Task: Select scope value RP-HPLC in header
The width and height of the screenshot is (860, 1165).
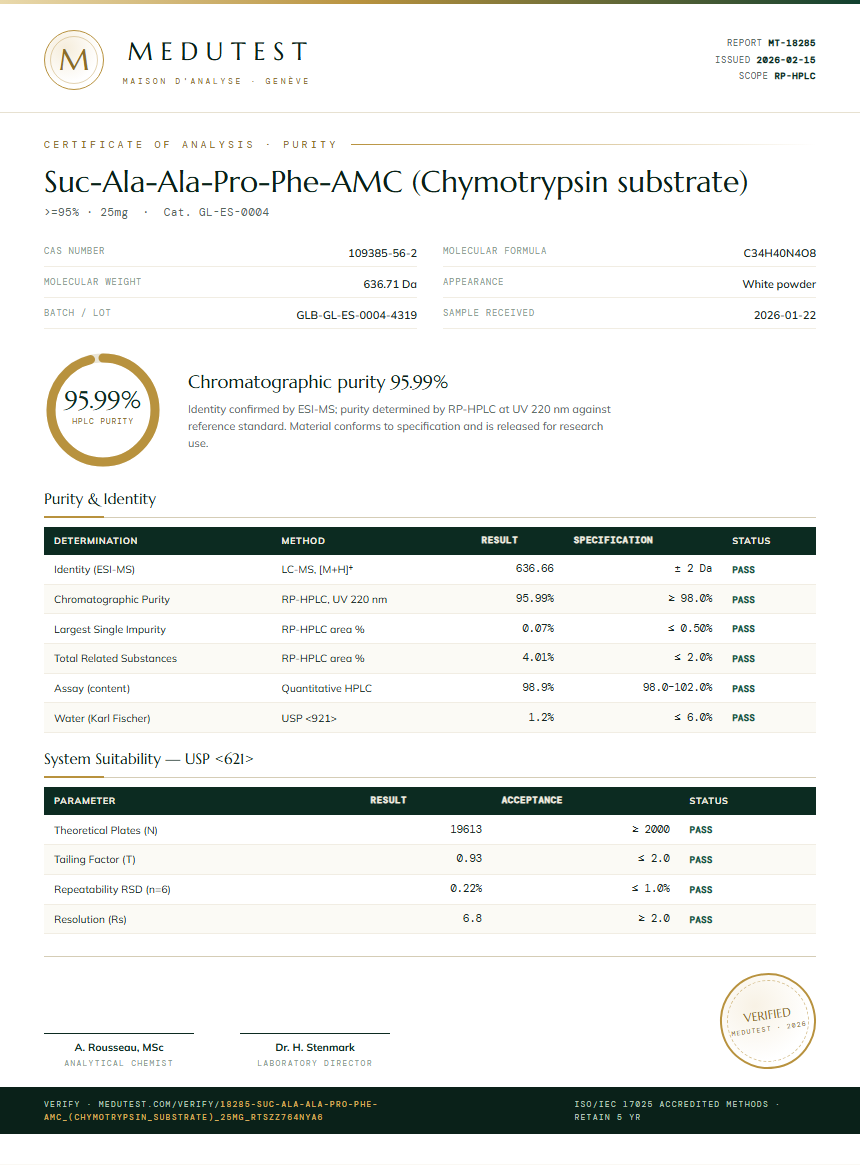Action: click(795, 76)
